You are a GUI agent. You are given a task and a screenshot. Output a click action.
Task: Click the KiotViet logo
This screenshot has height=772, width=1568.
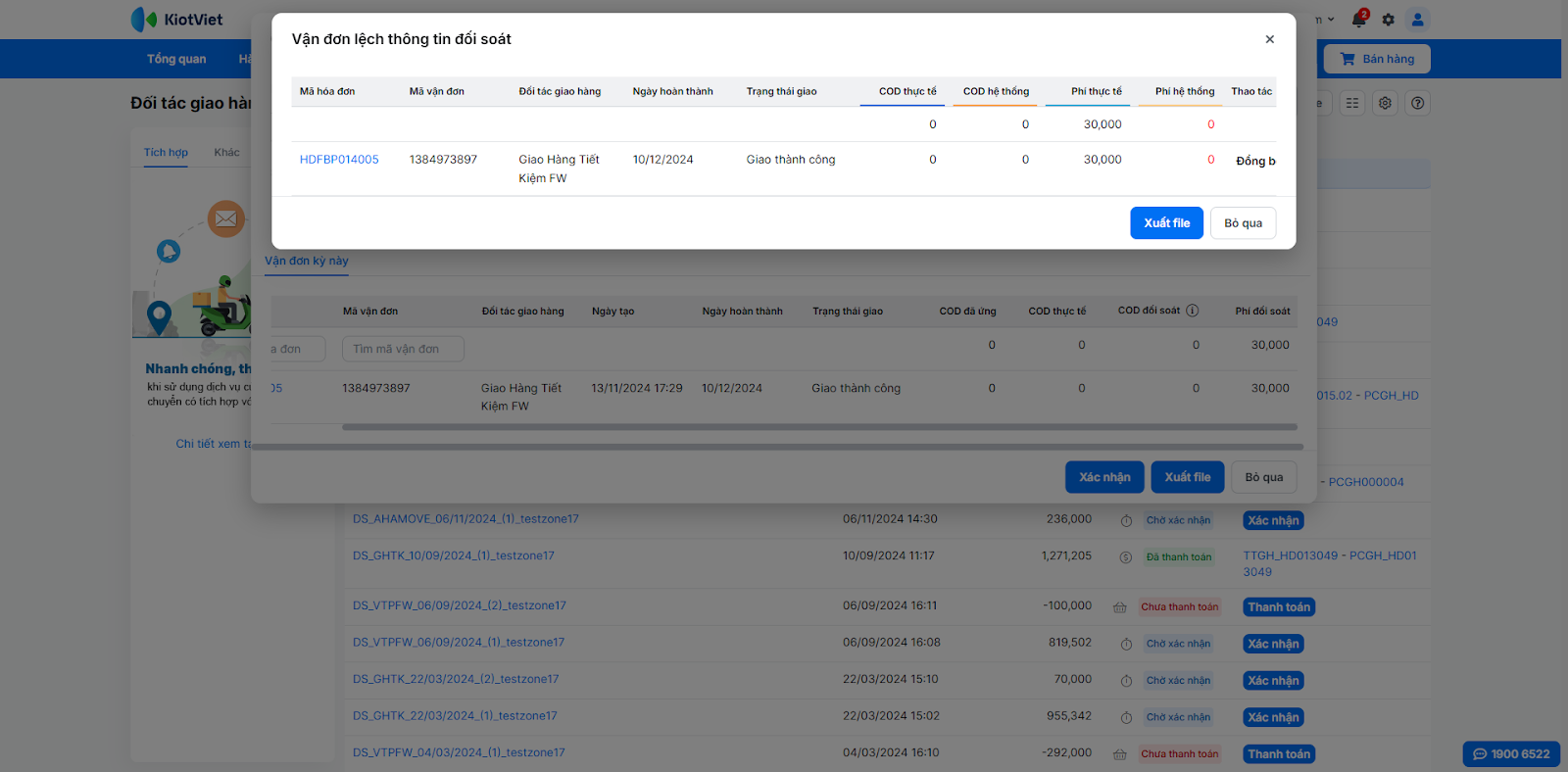pyautogui.click(x=177, y=20)
